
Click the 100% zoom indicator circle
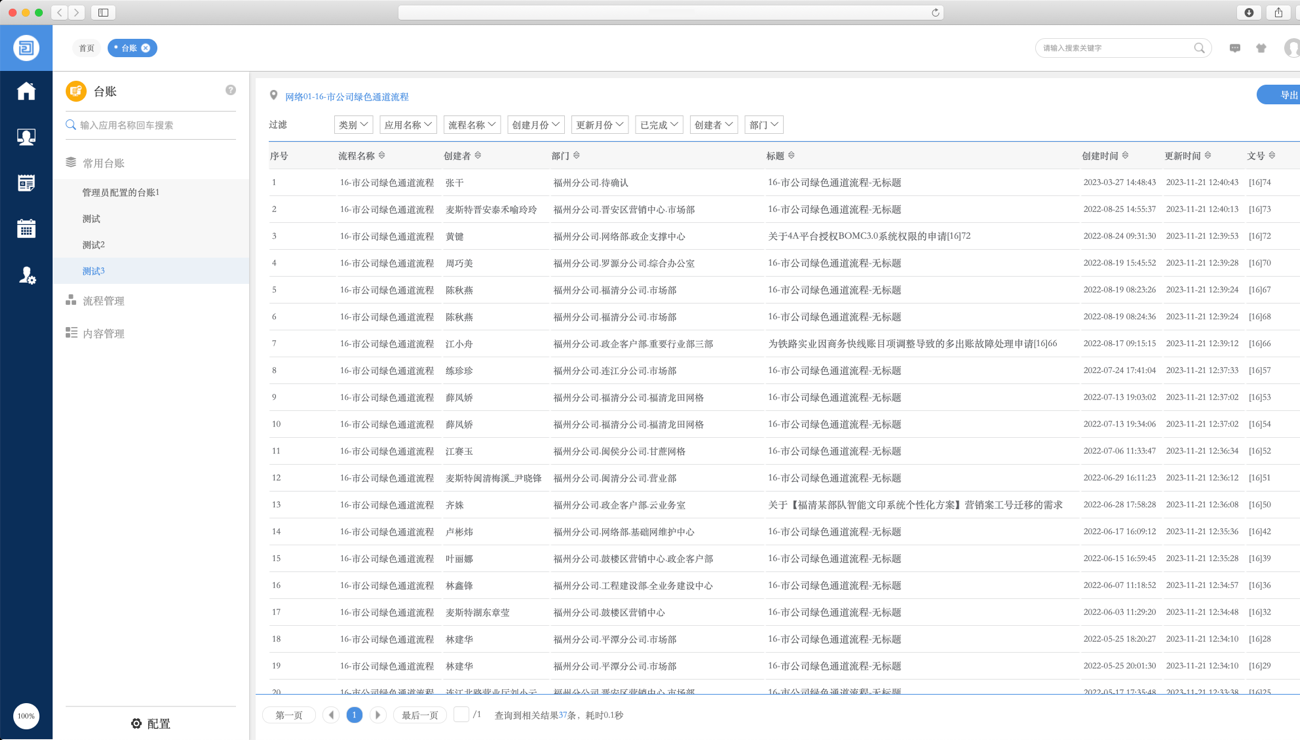coord(26,716)
